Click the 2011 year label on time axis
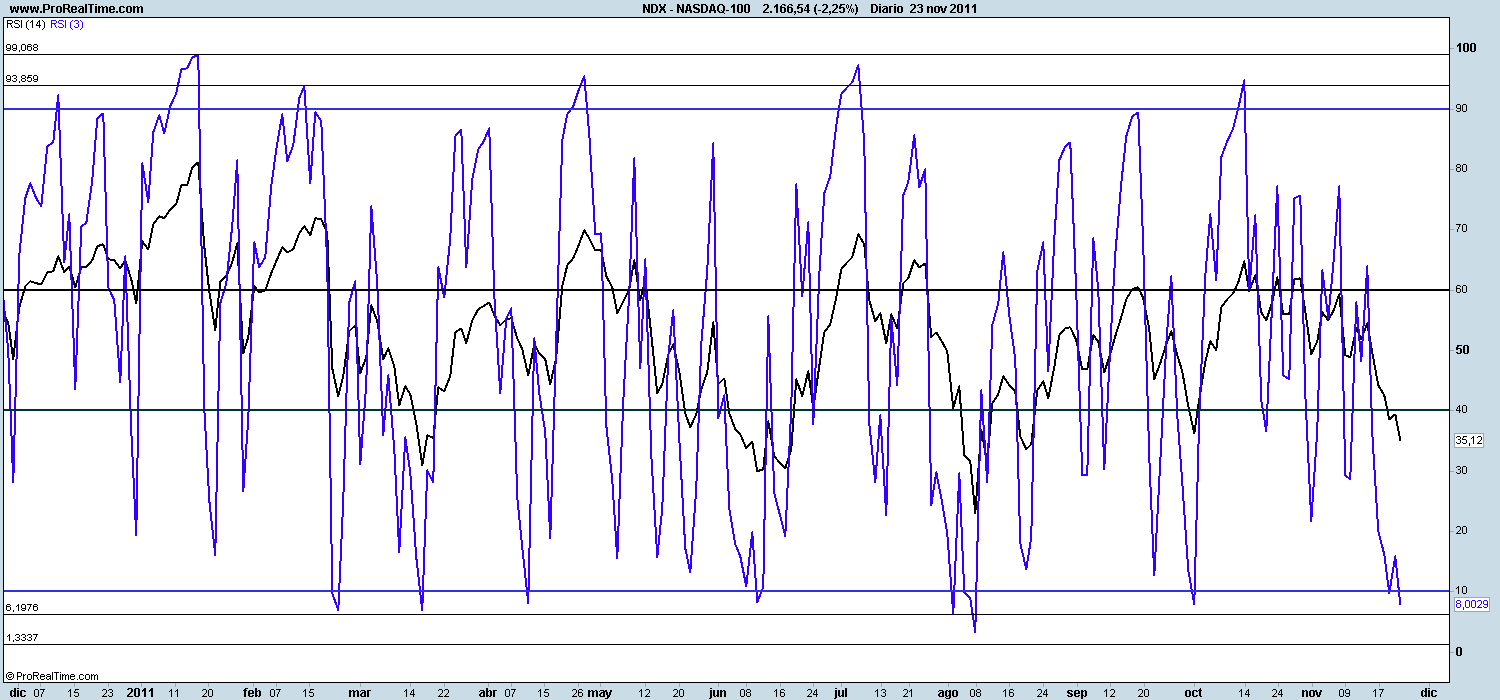Viewport: 1500px width, 700px height. point(141,692)
